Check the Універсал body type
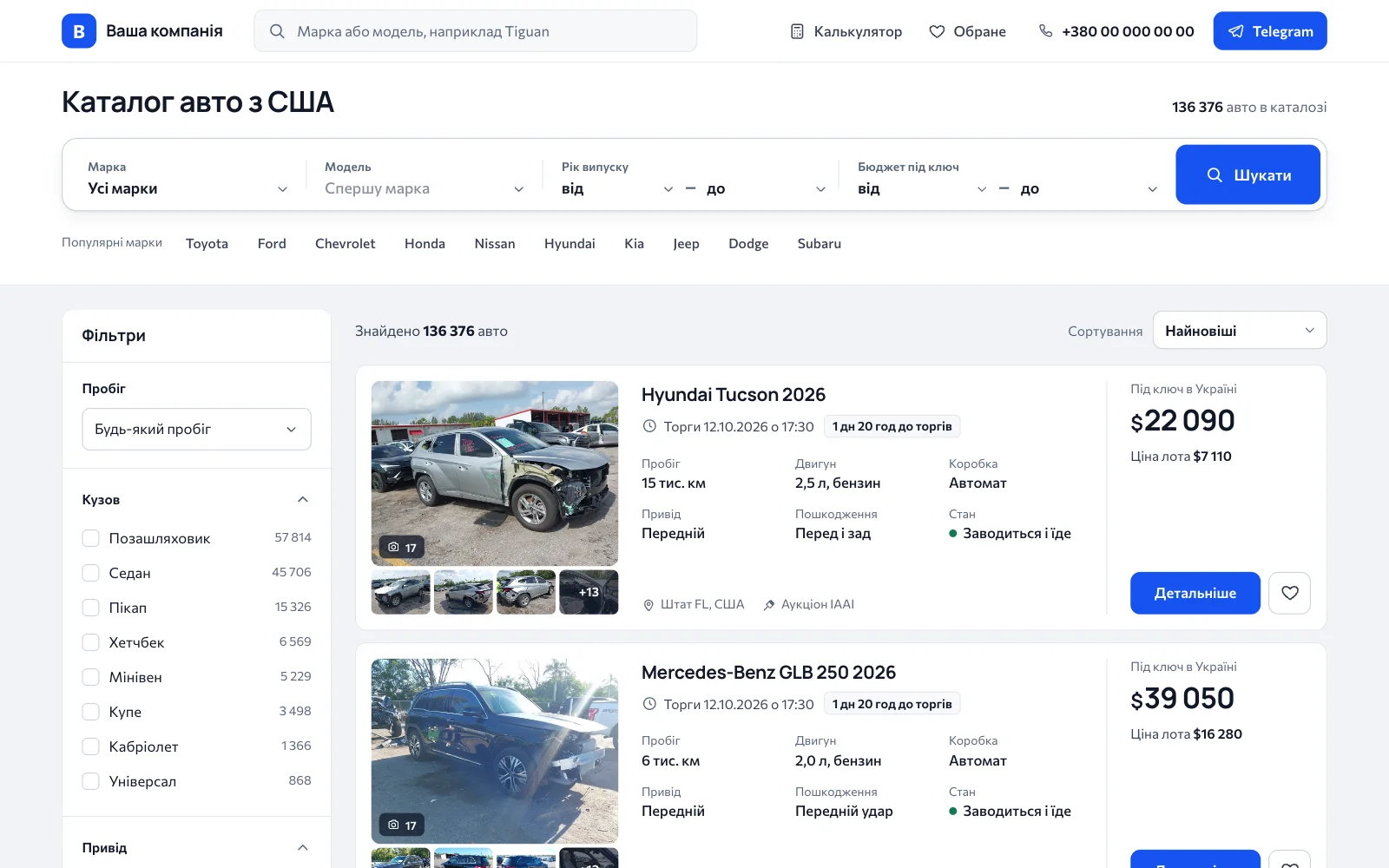Viewport: 1389px width, 868px height. click(x=90, y=781)
